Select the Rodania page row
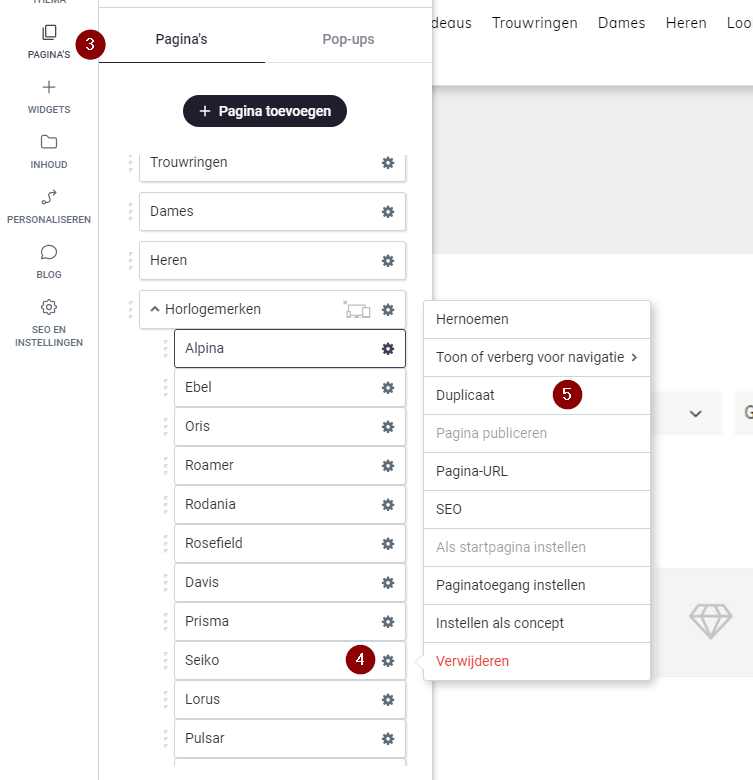Screen dimensions: 753x780 point(290,505)
